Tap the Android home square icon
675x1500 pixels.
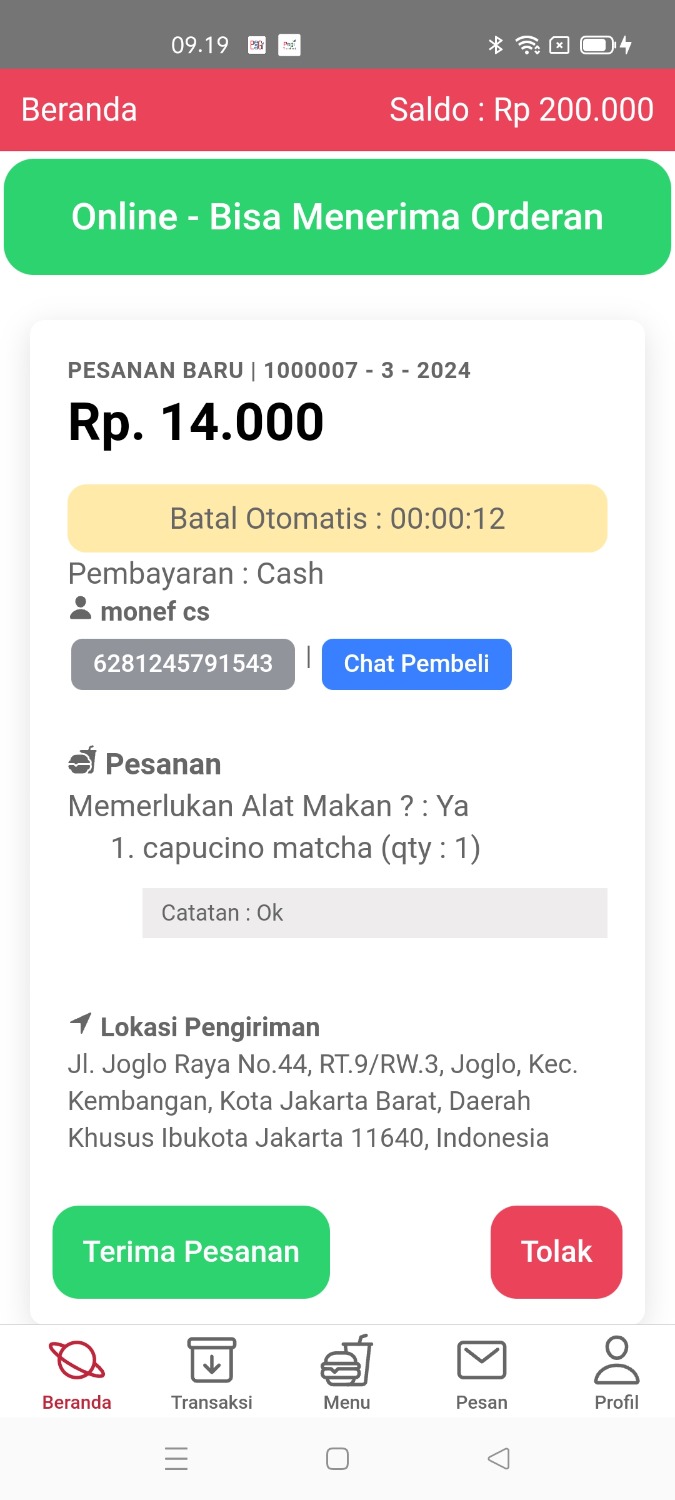pos(338,1459)
